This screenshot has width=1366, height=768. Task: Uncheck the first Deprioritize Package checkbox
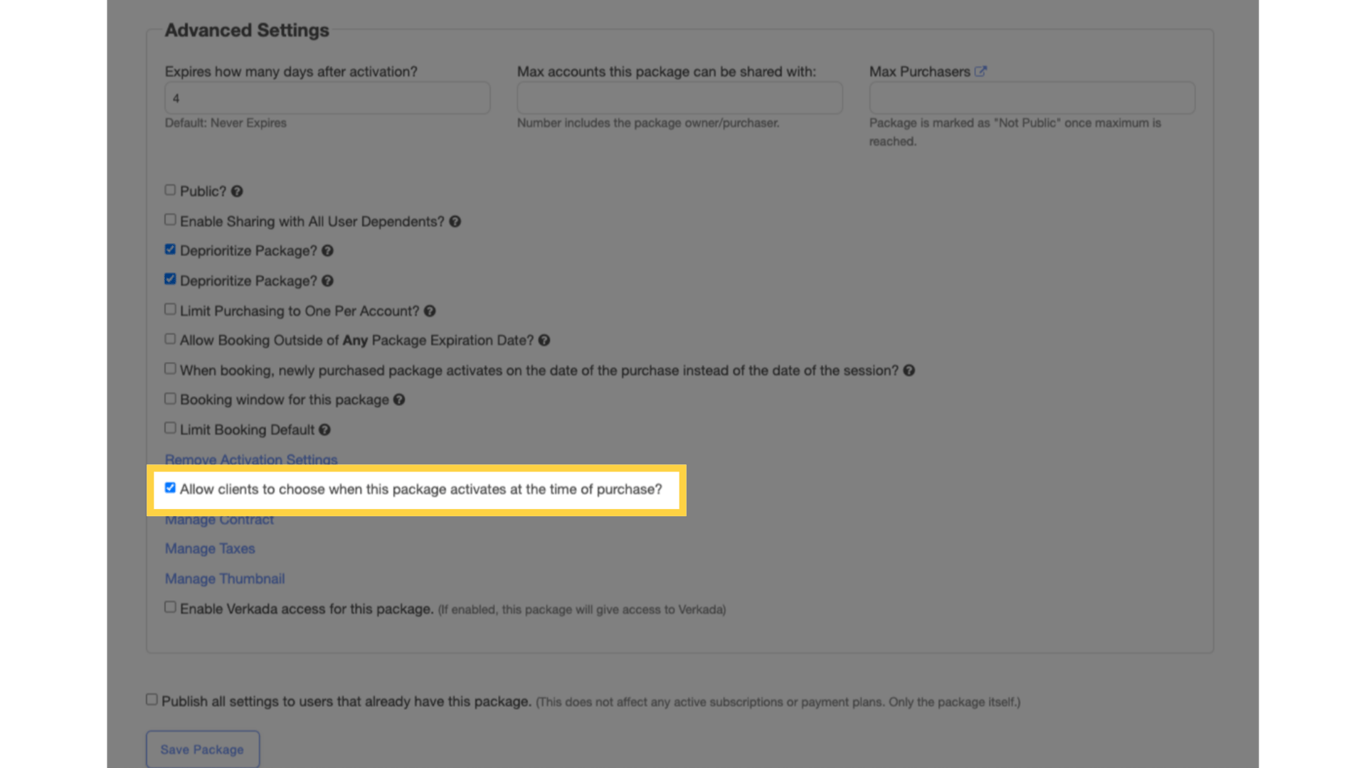pyautogui.click(x=170, y=249)
